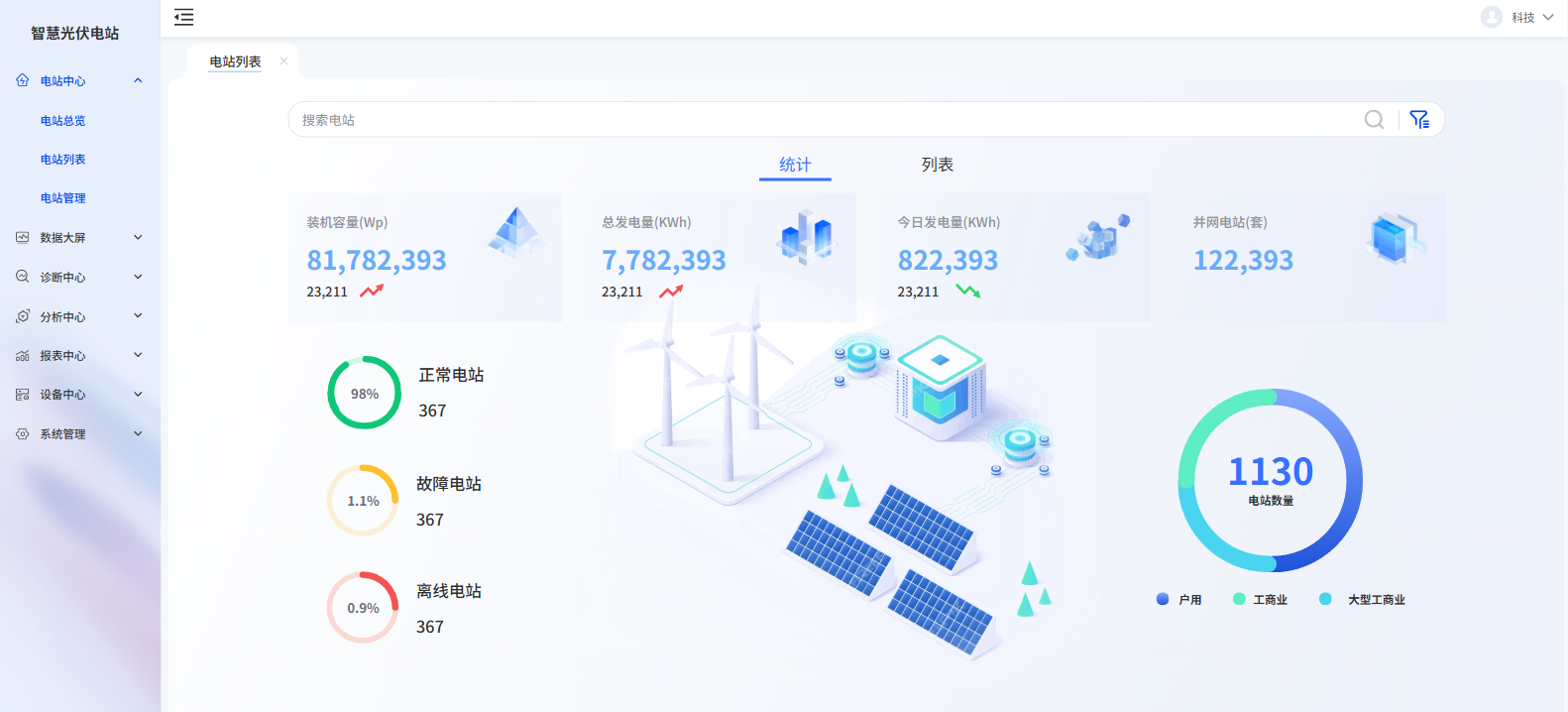Open the 科技 user dropdown arrow
This screenshot has height=712, width=1568.
coord(1548,17)
